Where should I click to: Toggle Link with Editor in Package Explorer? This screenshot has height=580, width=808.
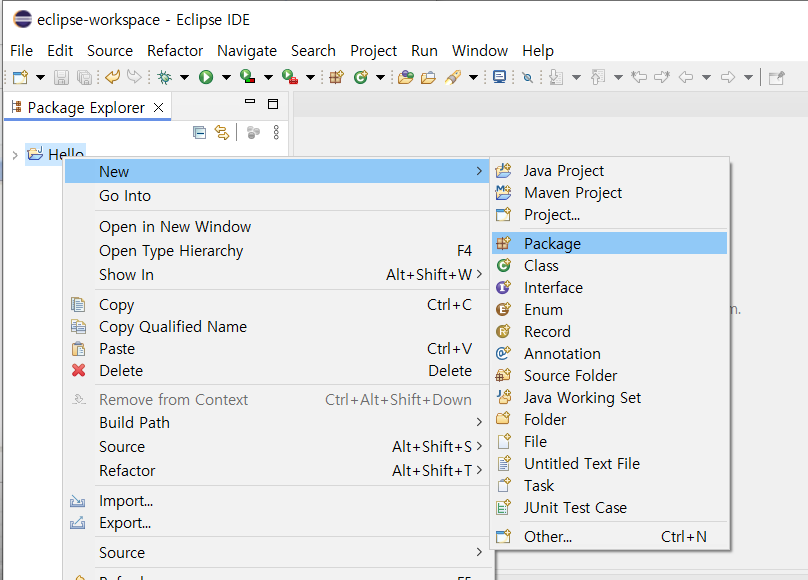(222, 132)
